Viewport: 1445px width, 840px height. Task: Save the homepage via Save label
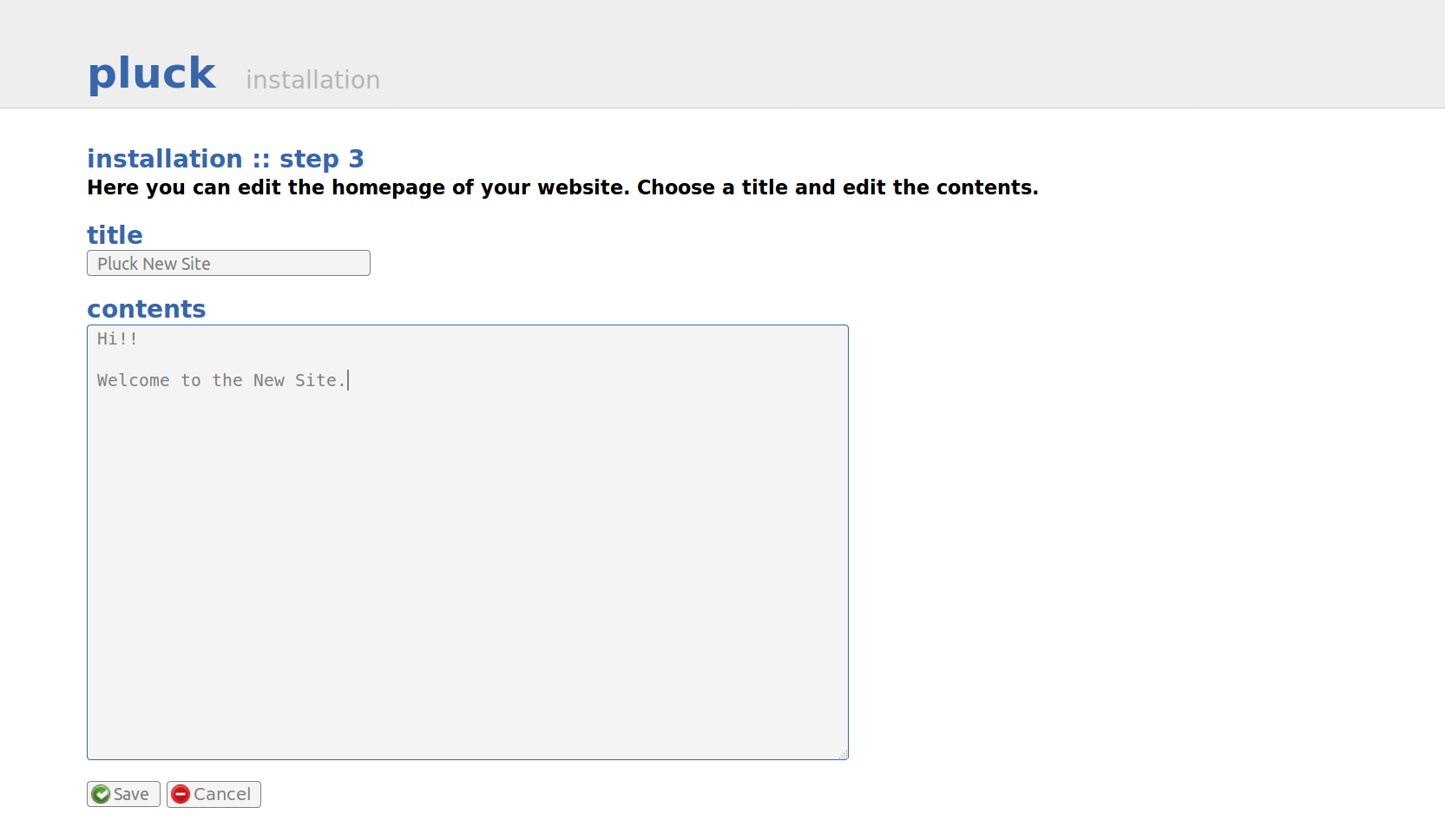[131, 794]
